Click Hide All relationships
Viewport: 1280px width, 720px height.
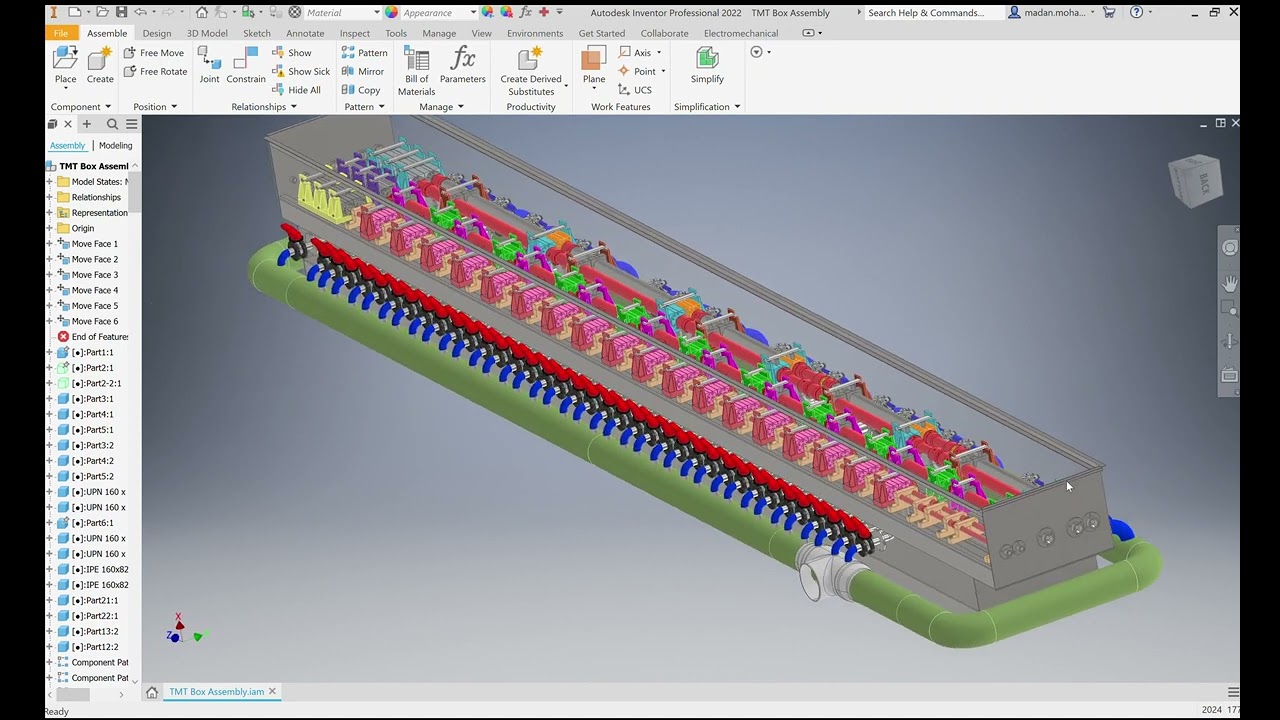(296, 90)
